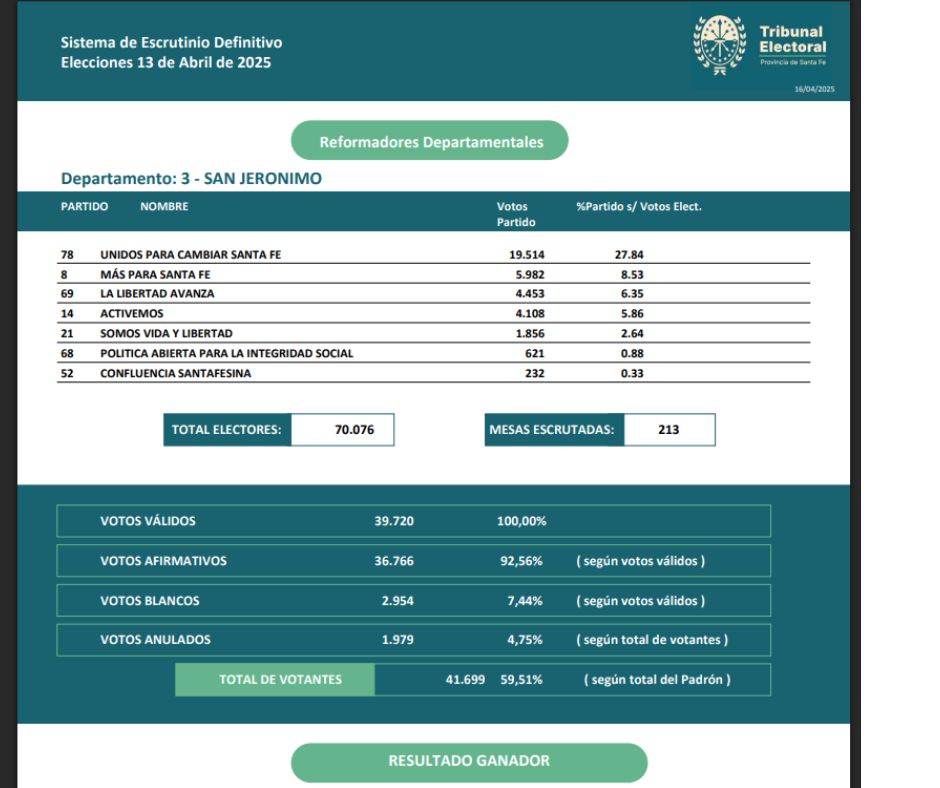The width and height of the screenshot is (940, 788).
Task: Click the VOTOS AFIRMATIVOS row
Action: pyautogui.click(x=413, y=561)
